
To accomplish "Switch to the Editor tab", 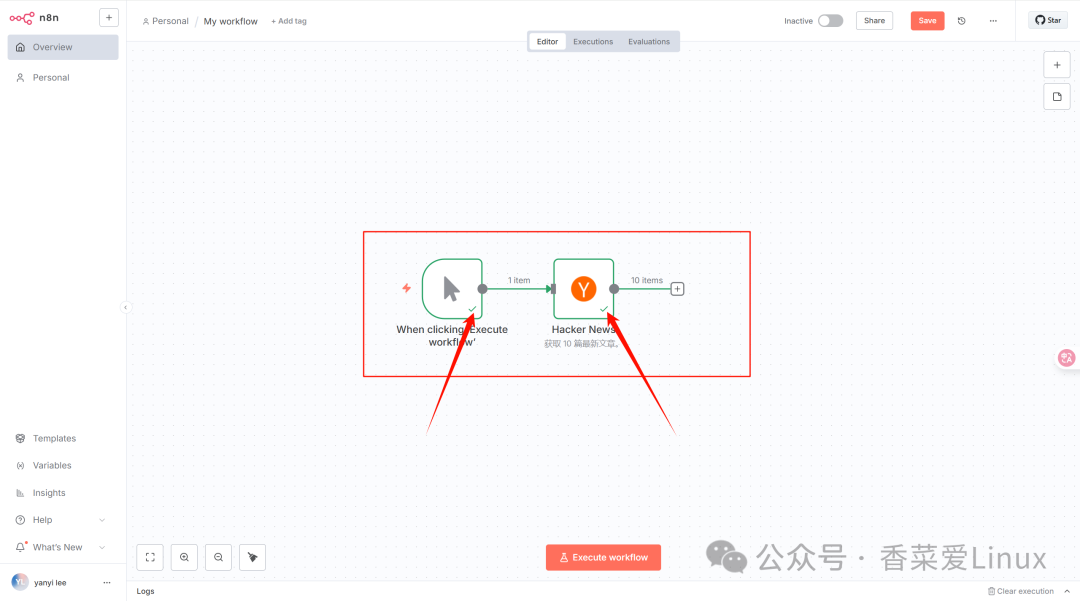I will click(x=548, y=42).
